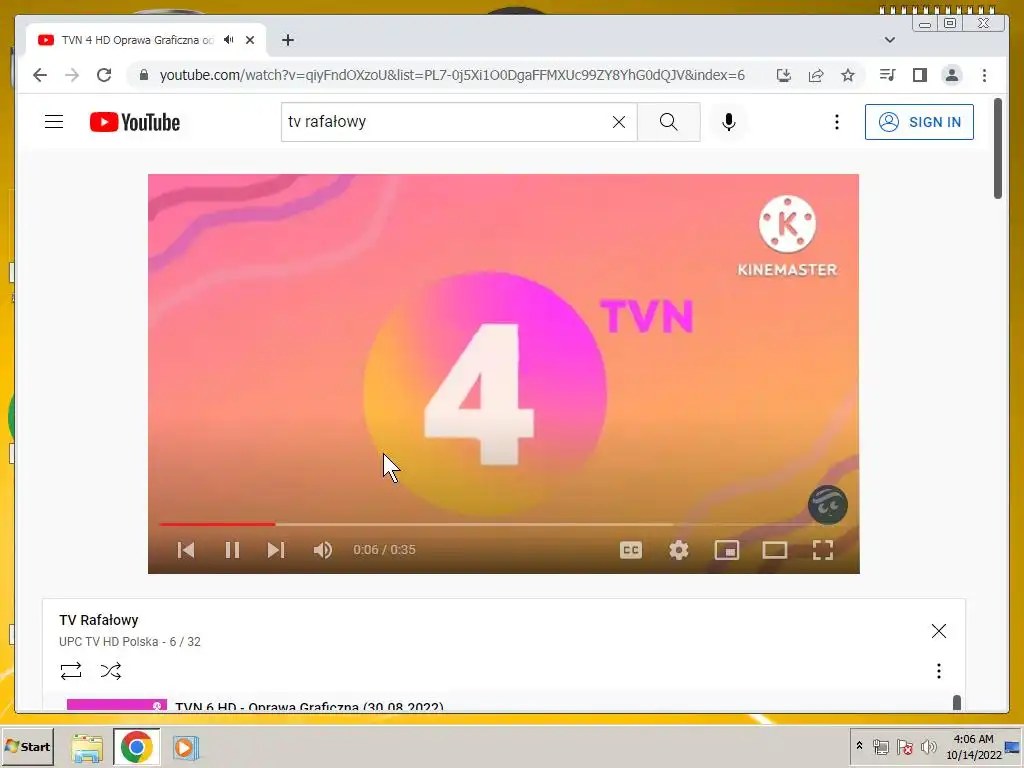Pause the video
This screenshot has width=1024, height=768.
pyautogui.click(x=232, y=550)
